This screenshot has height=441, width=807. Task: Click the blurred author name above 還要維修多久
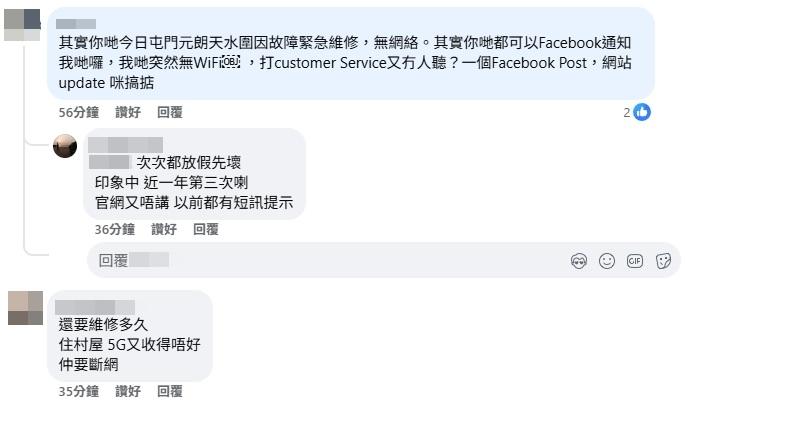(x=95, y=307)
